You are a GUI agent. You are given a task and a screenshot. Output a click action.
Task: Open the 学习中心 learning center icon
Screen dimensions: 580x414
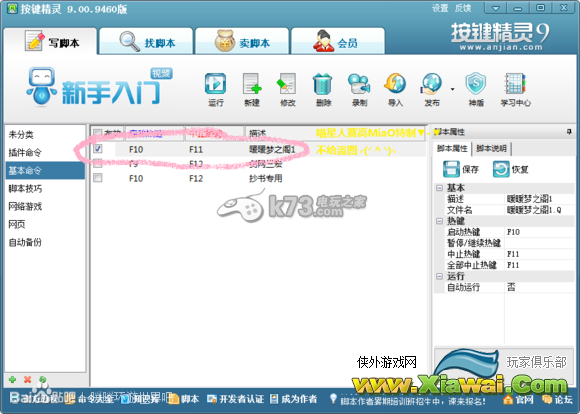(x=515, y=84)
